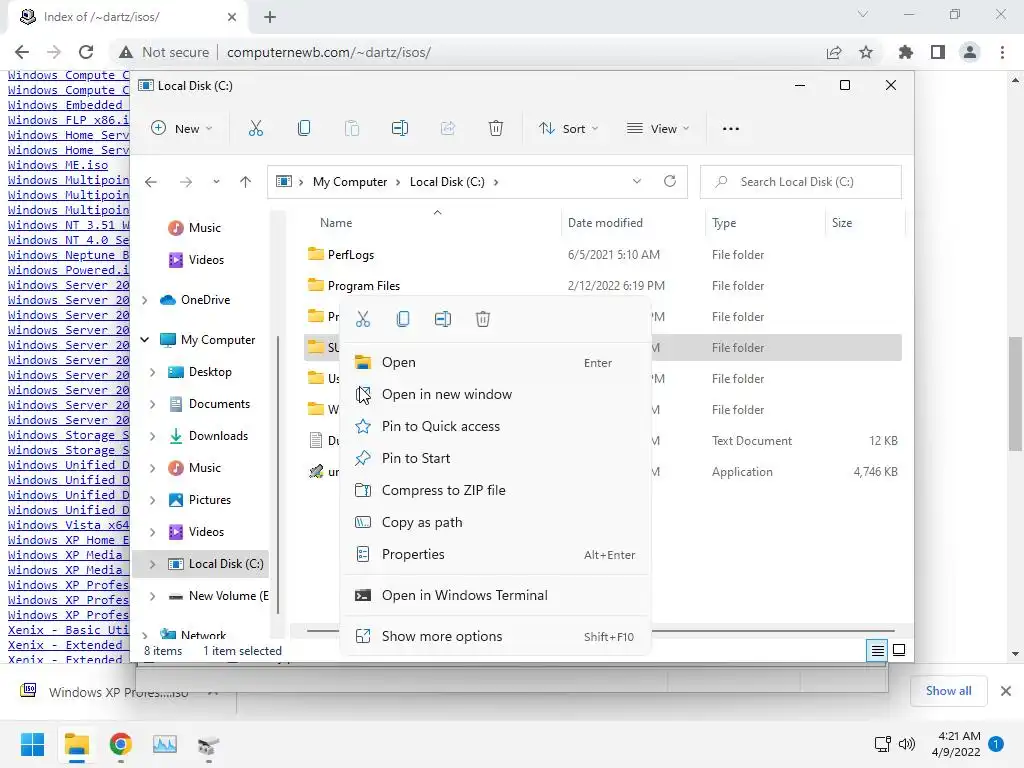
Task: Open Chrome extensions puzzle icon
Action: click(905, 52)
